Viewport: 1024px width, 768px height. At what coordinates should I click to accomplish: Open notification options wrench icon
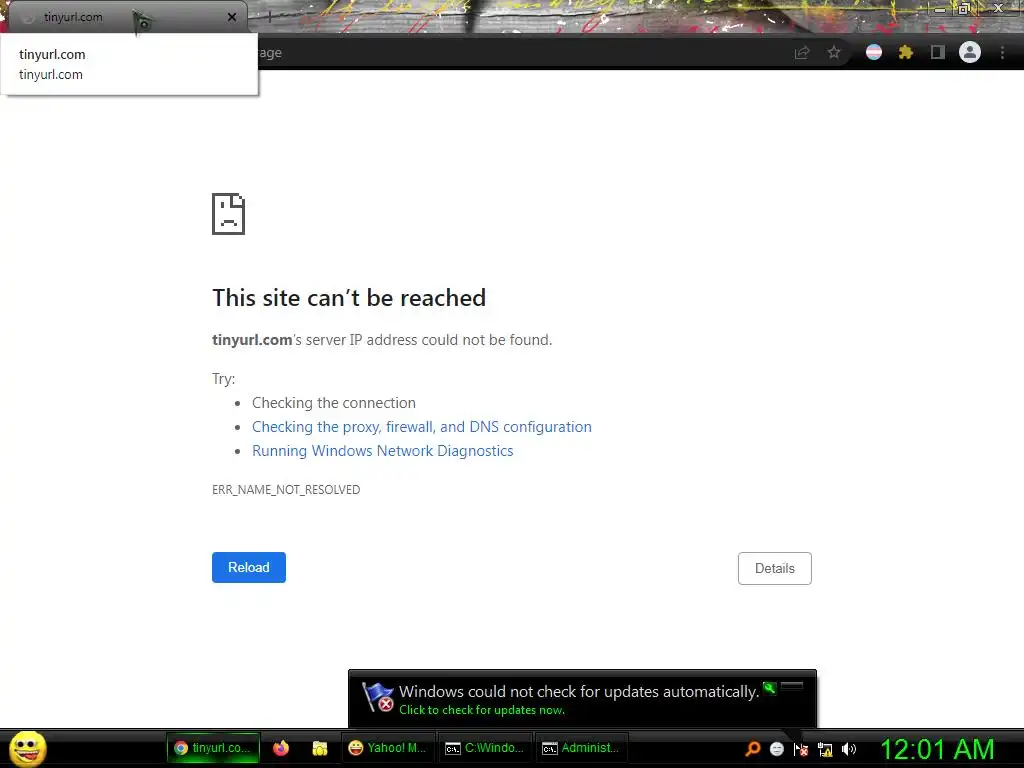[x=770, y=688]
